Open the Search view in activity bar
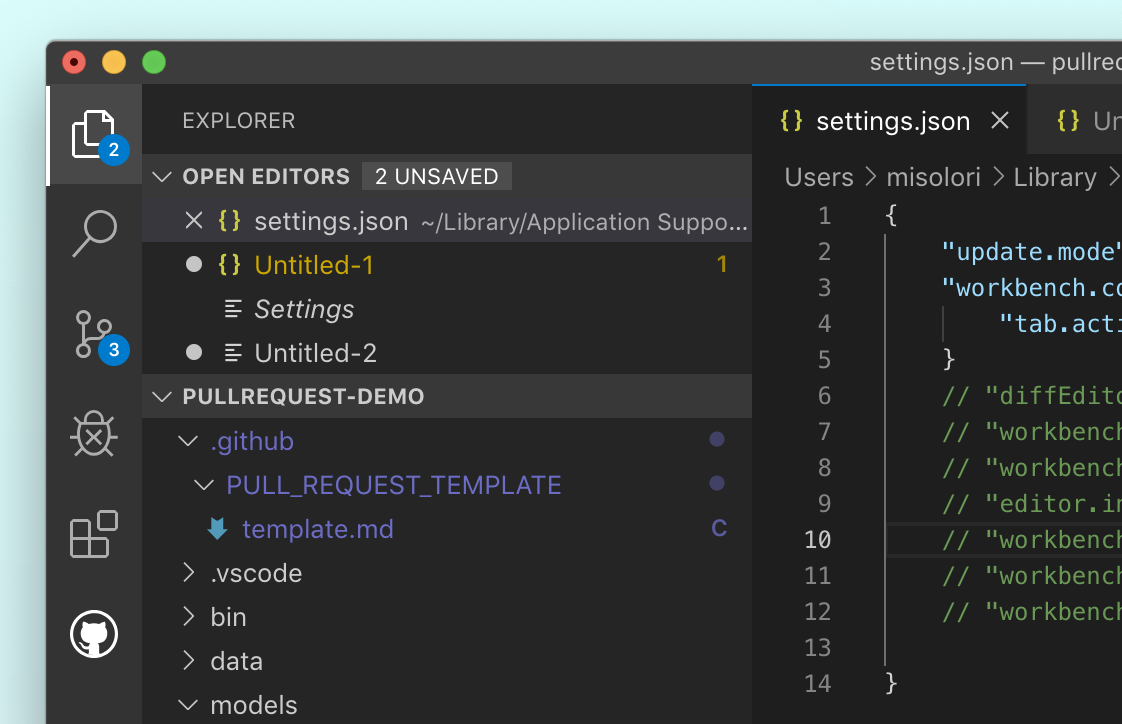Viewport: 1122px width, 724px height. [x=94, y=234]
